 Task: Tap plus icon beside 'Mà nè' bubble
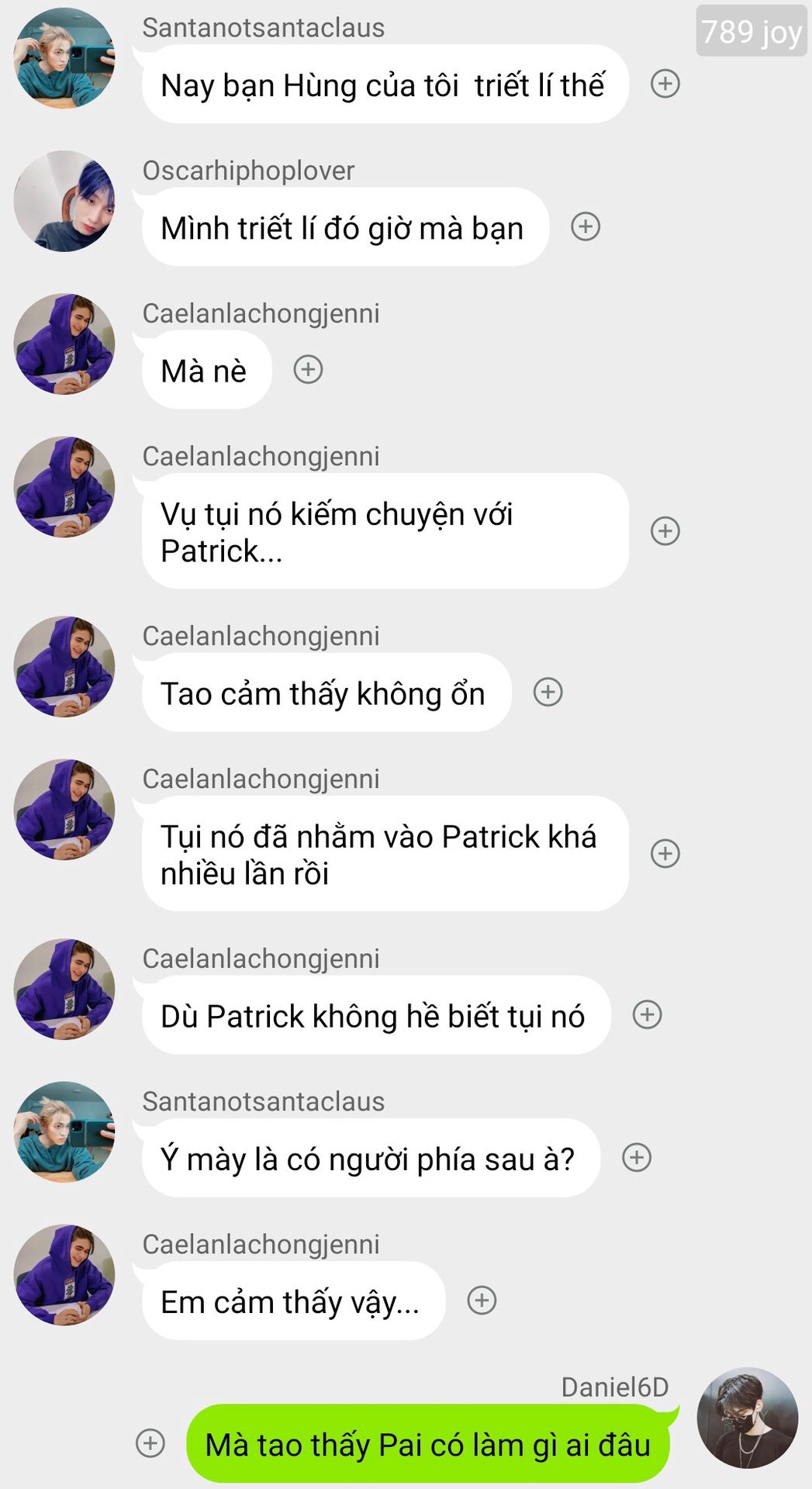coord(308,369)
